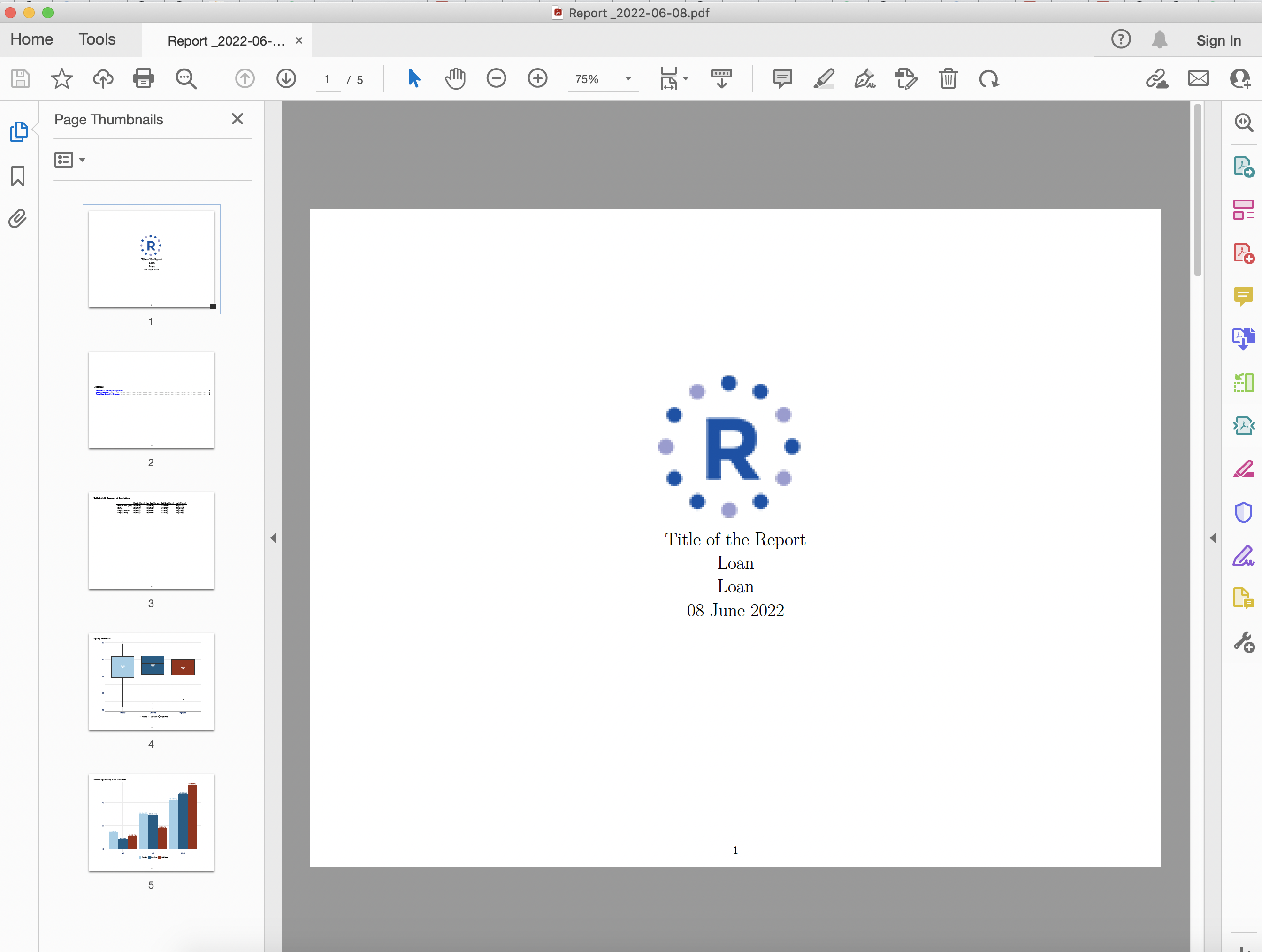Viewport: 1262px width, 952px height.
Task: Toggle the reading mode toolbar icon
Action: tap(721, 79)
